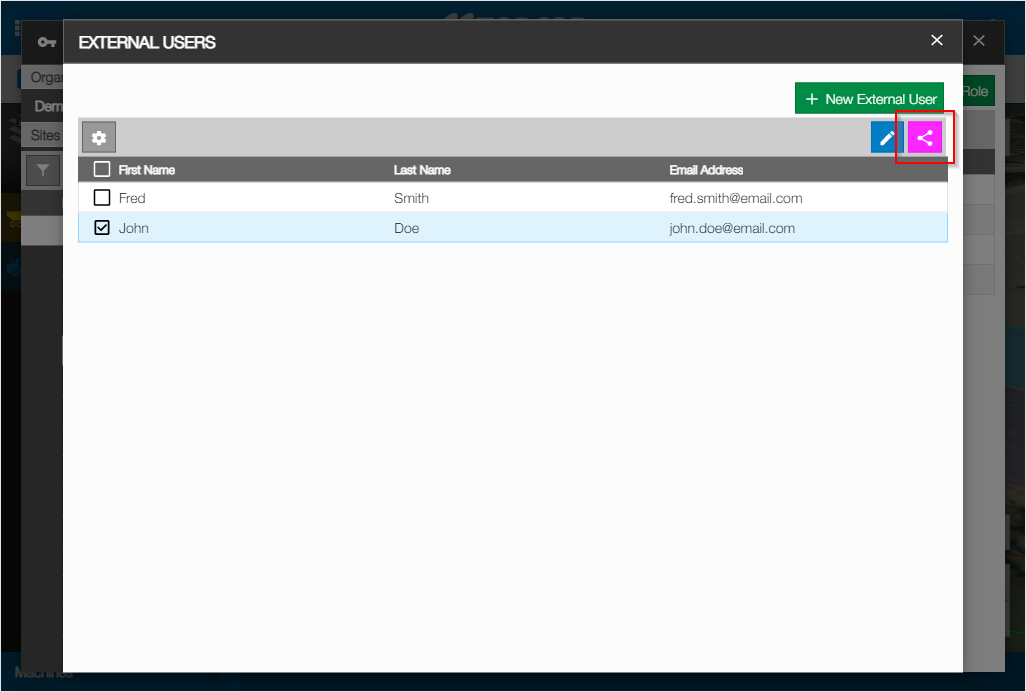Uncheck the checkbox for John
1026x692 pixels.
tap(101, 228)
